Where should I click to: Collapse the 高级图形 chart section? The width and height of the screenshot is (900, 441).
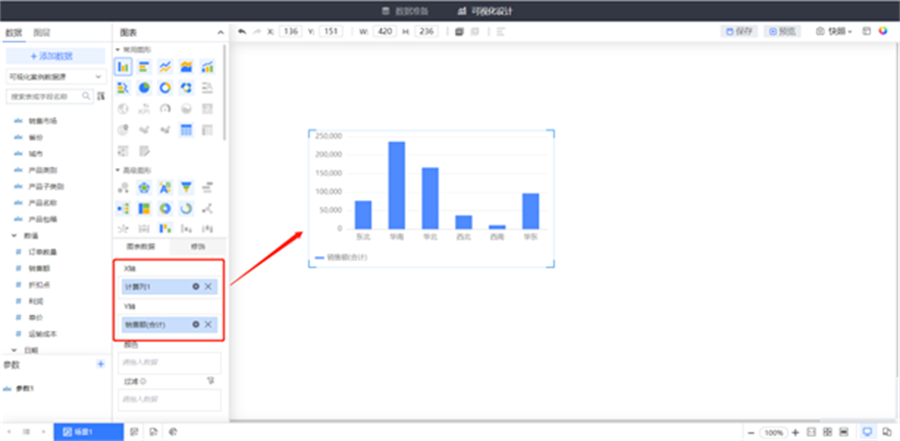point(118,170)
